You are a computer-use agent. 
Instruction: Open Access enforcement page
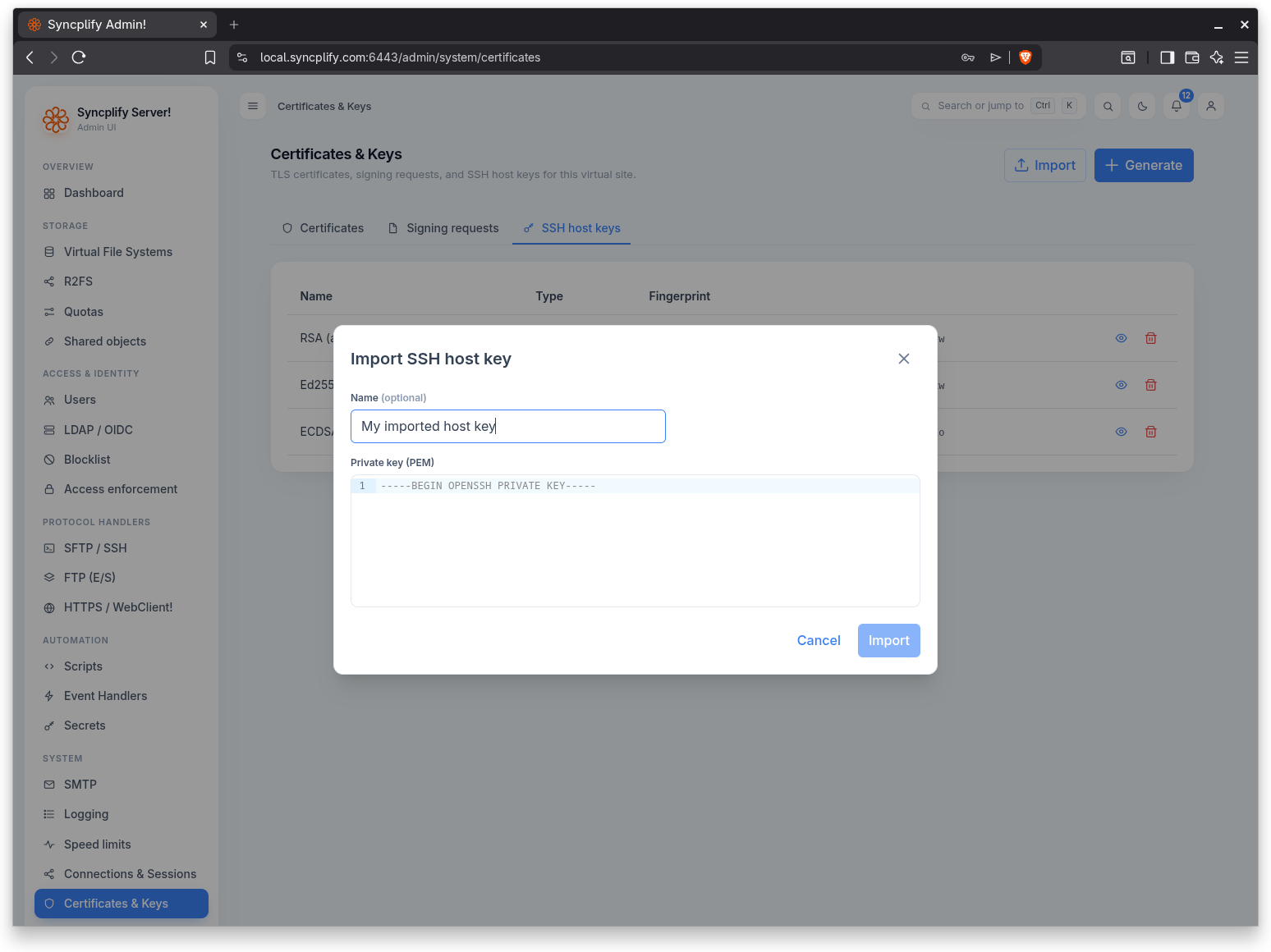pyautogui.click(x=122, y=489)
